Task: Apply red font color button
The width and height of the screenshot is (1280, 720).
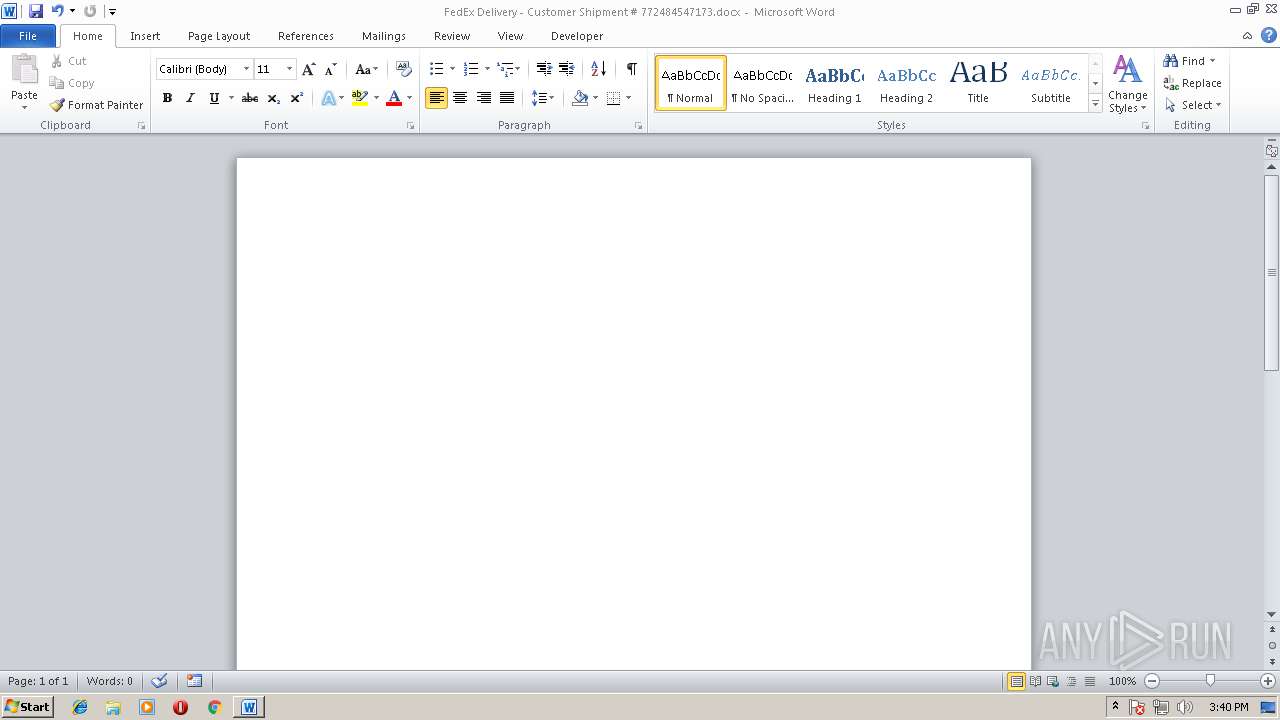Action: [x=394, y=98]
